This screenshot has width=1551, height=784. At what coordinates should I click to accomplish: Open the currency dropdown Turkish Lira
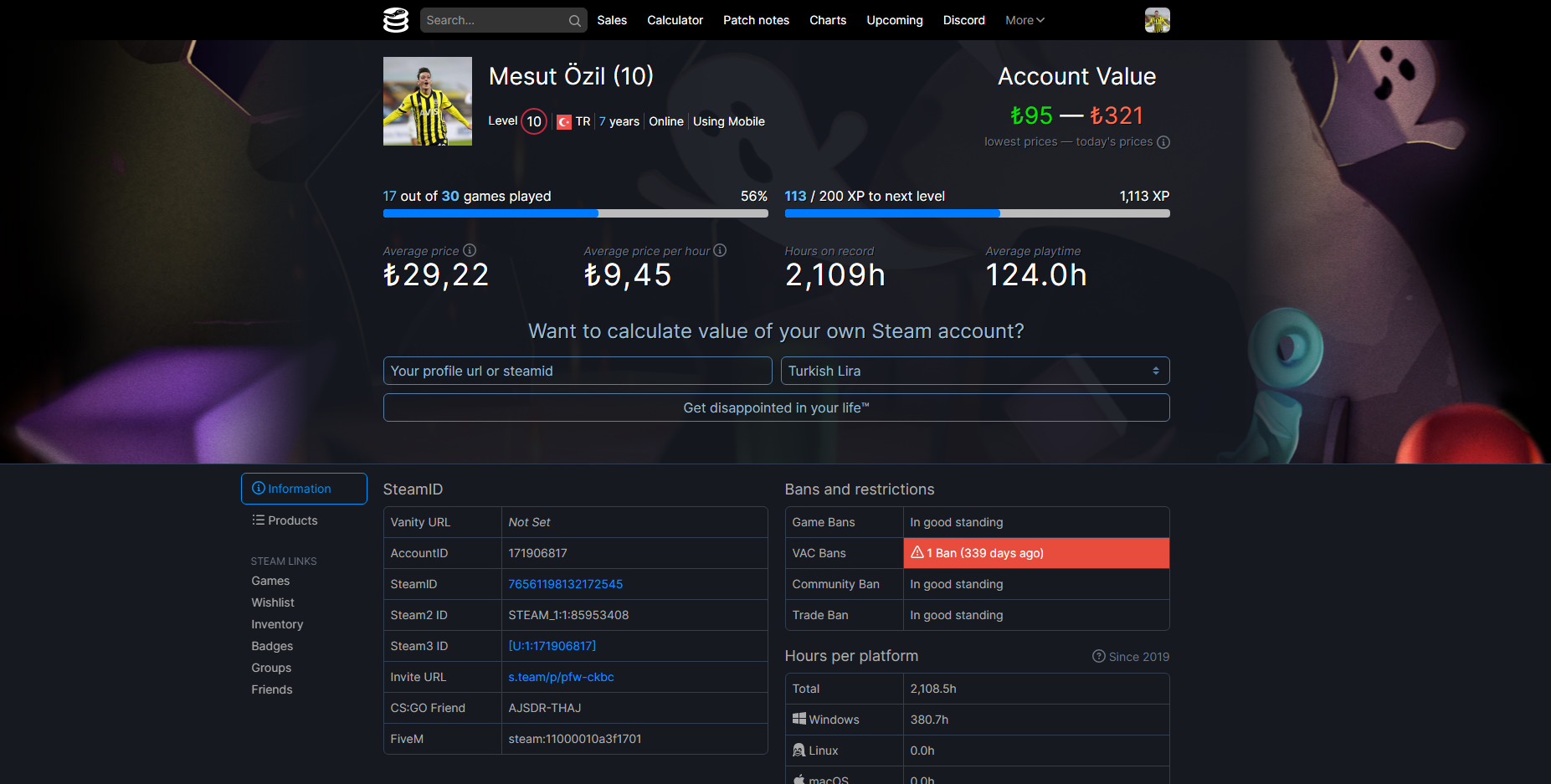pos(975,371)
